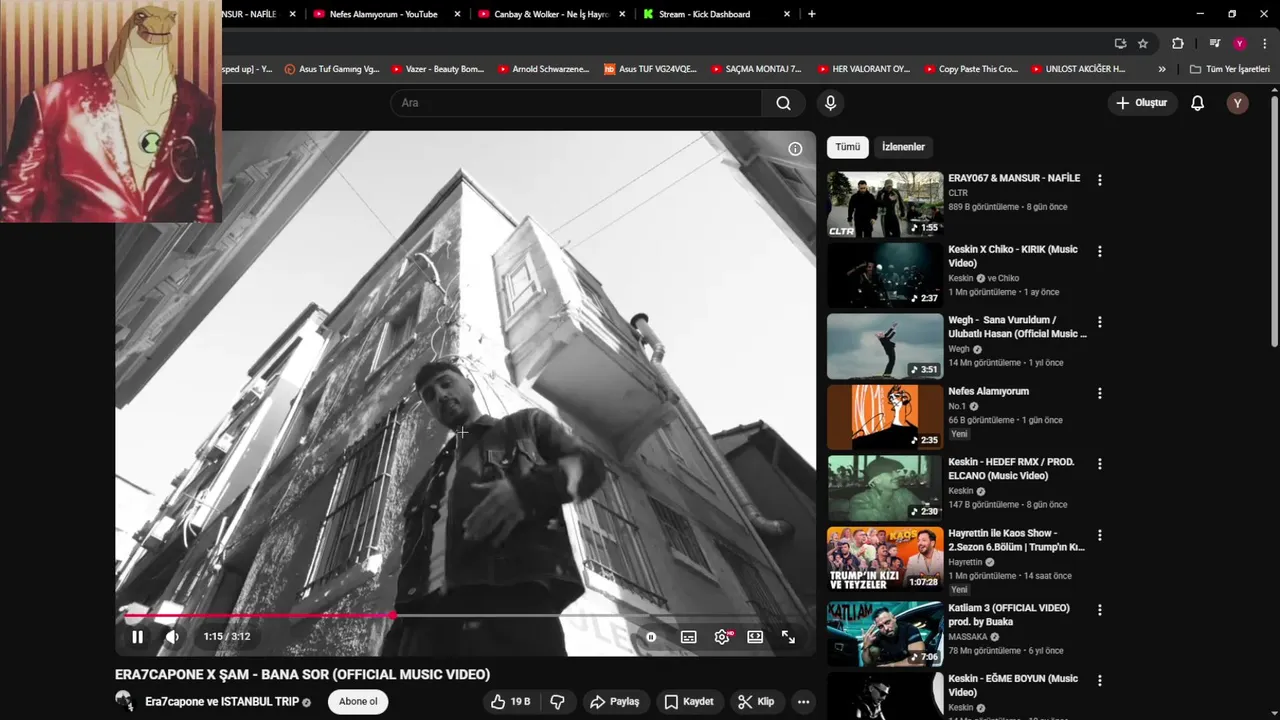The height and width of the screenshot is (720, 1280).
Task: Open the Nefes Alamıyorum recommended video
Action: pos(988,391)
